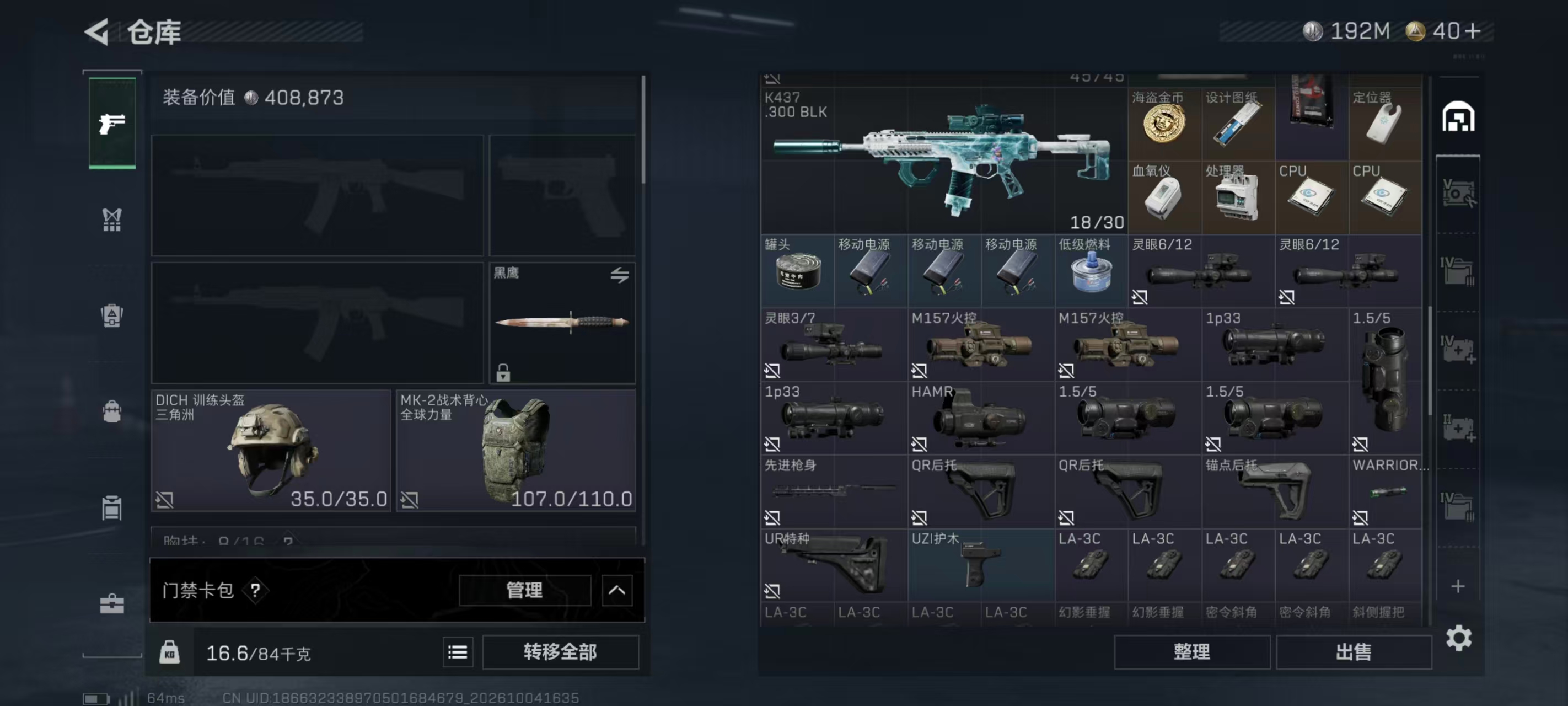Click the empty primary weapon slot at top
Screen dimensions: 1568x706
[x=317, y=195]
